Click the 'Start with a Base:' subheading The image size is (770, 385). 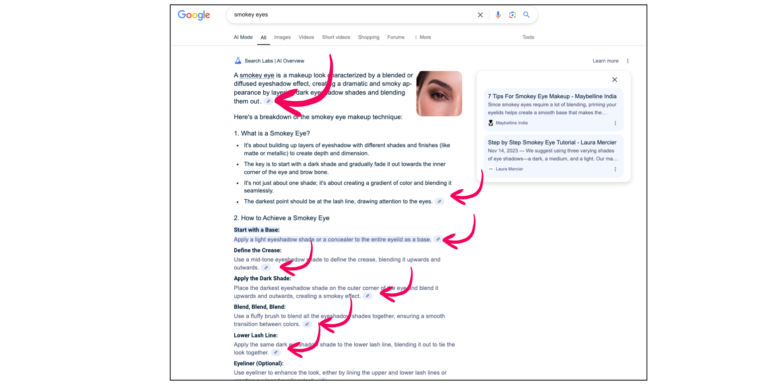pos(256,230)
